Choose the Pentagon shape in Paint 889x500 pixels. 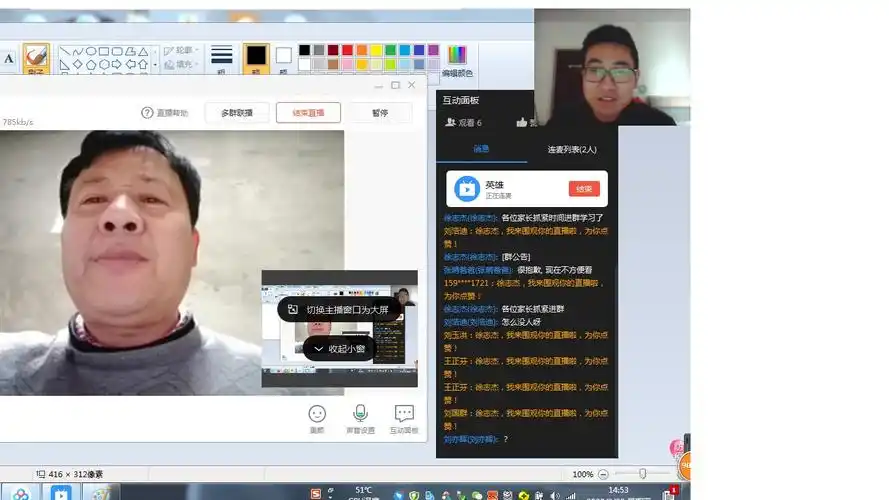point(91,65)
